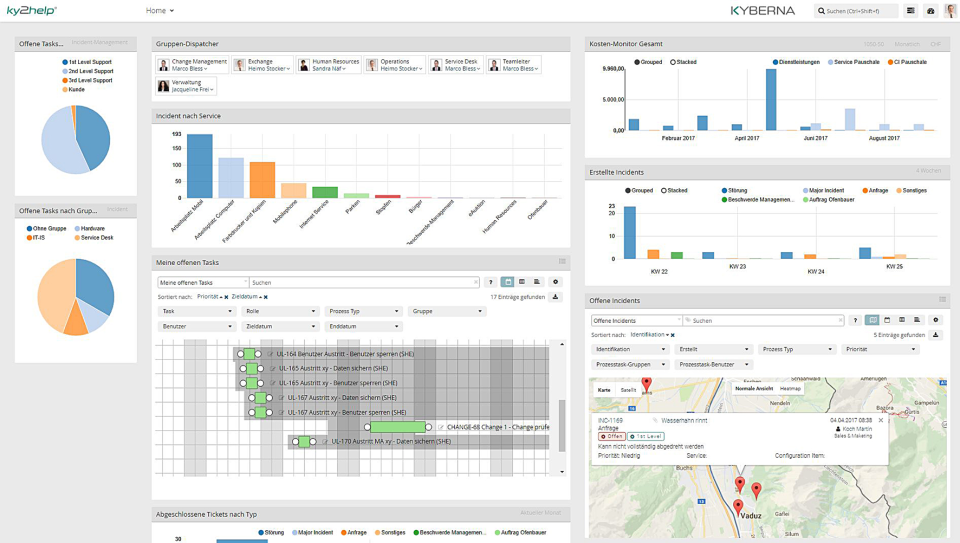Switch the map to Satellit view

[x=628, y=389]
